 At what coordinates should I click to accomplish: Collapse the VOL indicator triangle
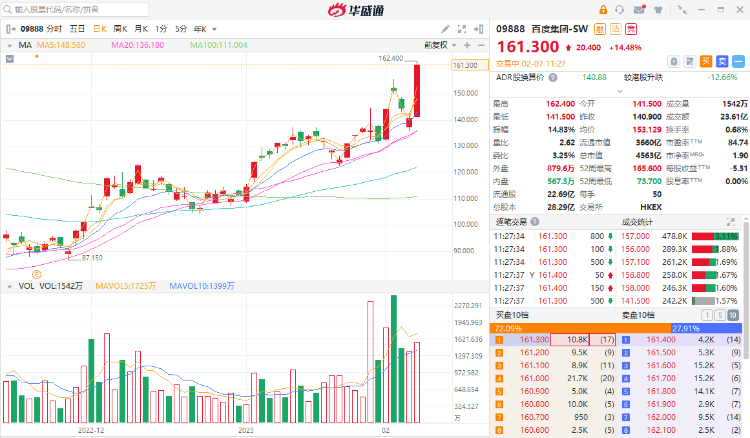pyautogui.click(x=10, y=286)
